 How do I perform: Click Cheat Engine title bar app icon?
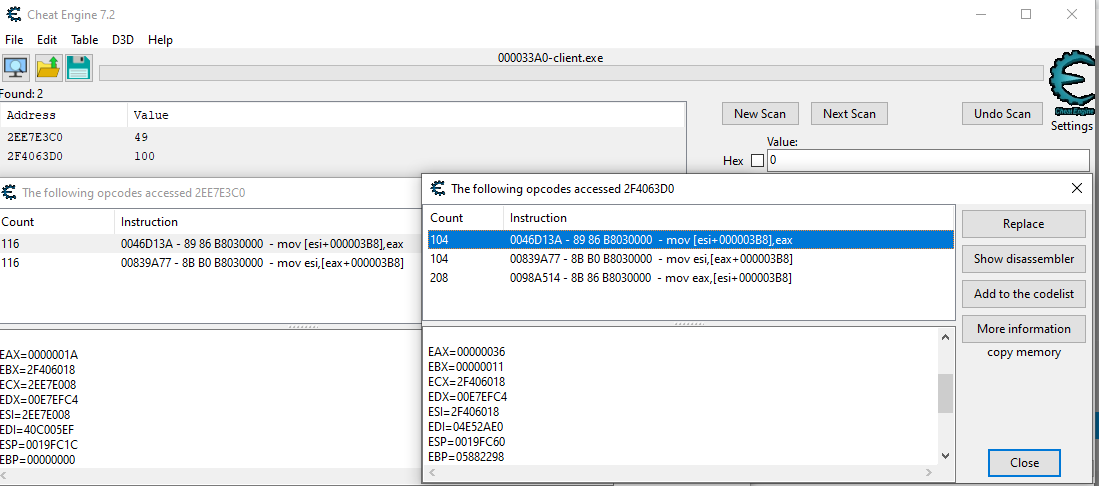(14, 14)
